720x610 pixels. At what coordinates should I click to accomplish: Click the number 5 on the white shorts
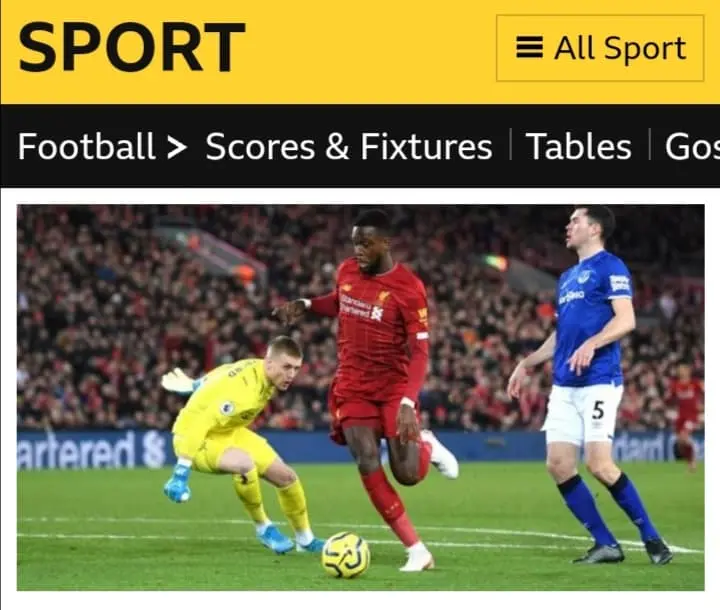point(598,410)
